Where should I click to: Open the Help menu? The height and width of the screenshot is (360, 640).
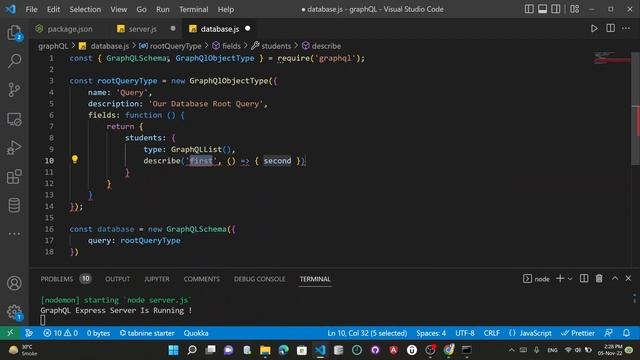click(226, 9)
